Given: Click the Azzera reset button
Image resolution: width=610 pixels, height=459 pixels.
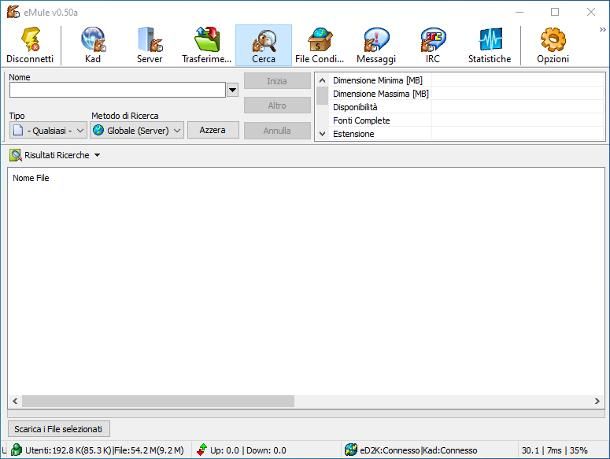Looking at the screenshot, I should 213,130.
